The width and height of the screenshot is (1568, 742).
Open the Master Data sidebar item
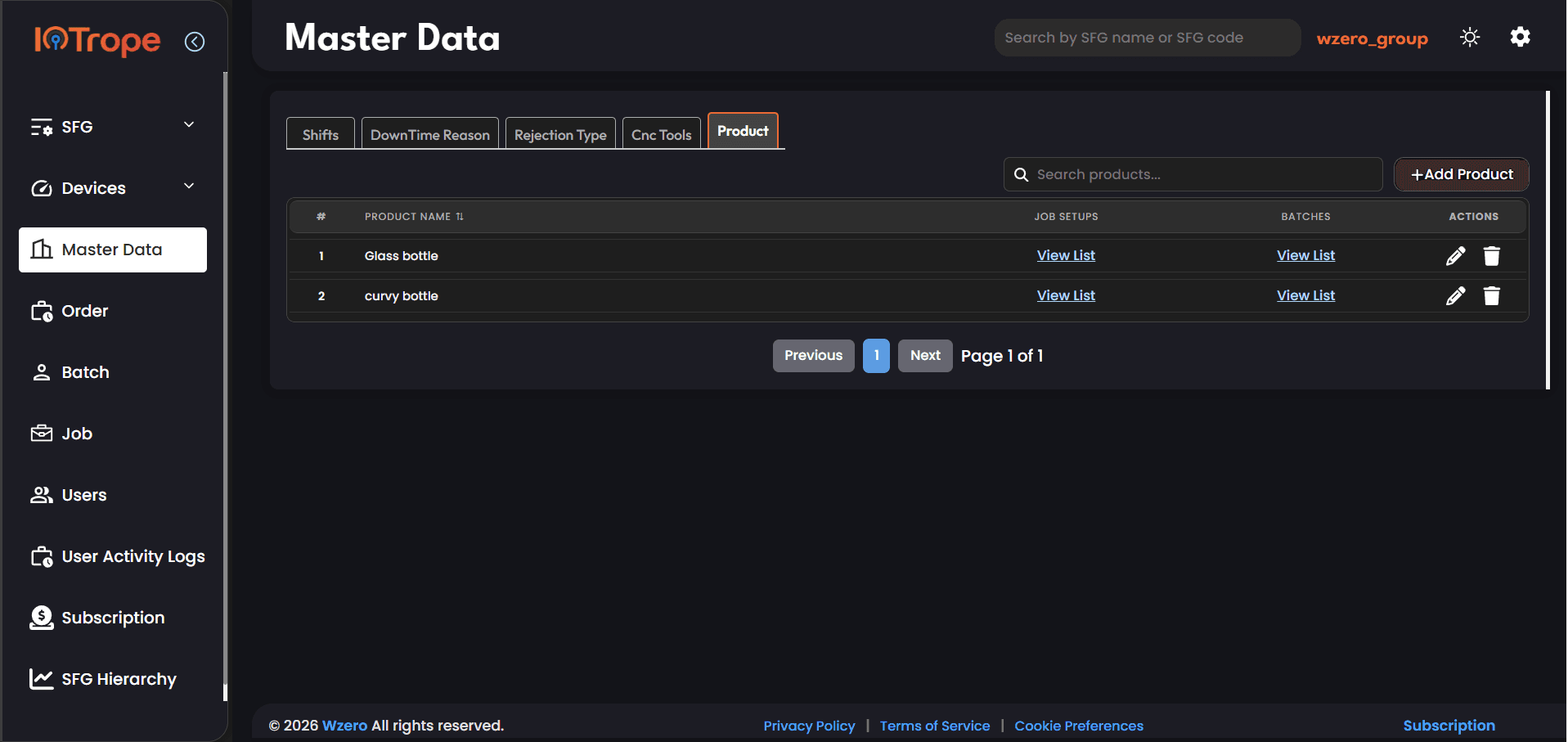click(x=113, y=250)
